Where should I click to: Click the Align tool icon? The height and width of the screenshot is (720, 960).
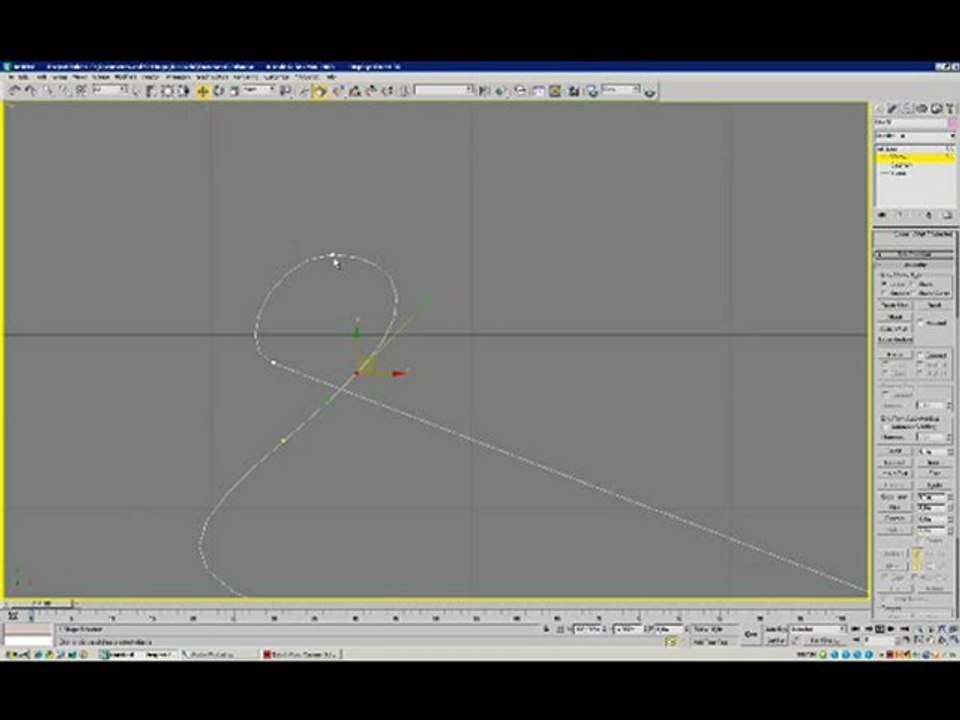(x=501, y=91)
